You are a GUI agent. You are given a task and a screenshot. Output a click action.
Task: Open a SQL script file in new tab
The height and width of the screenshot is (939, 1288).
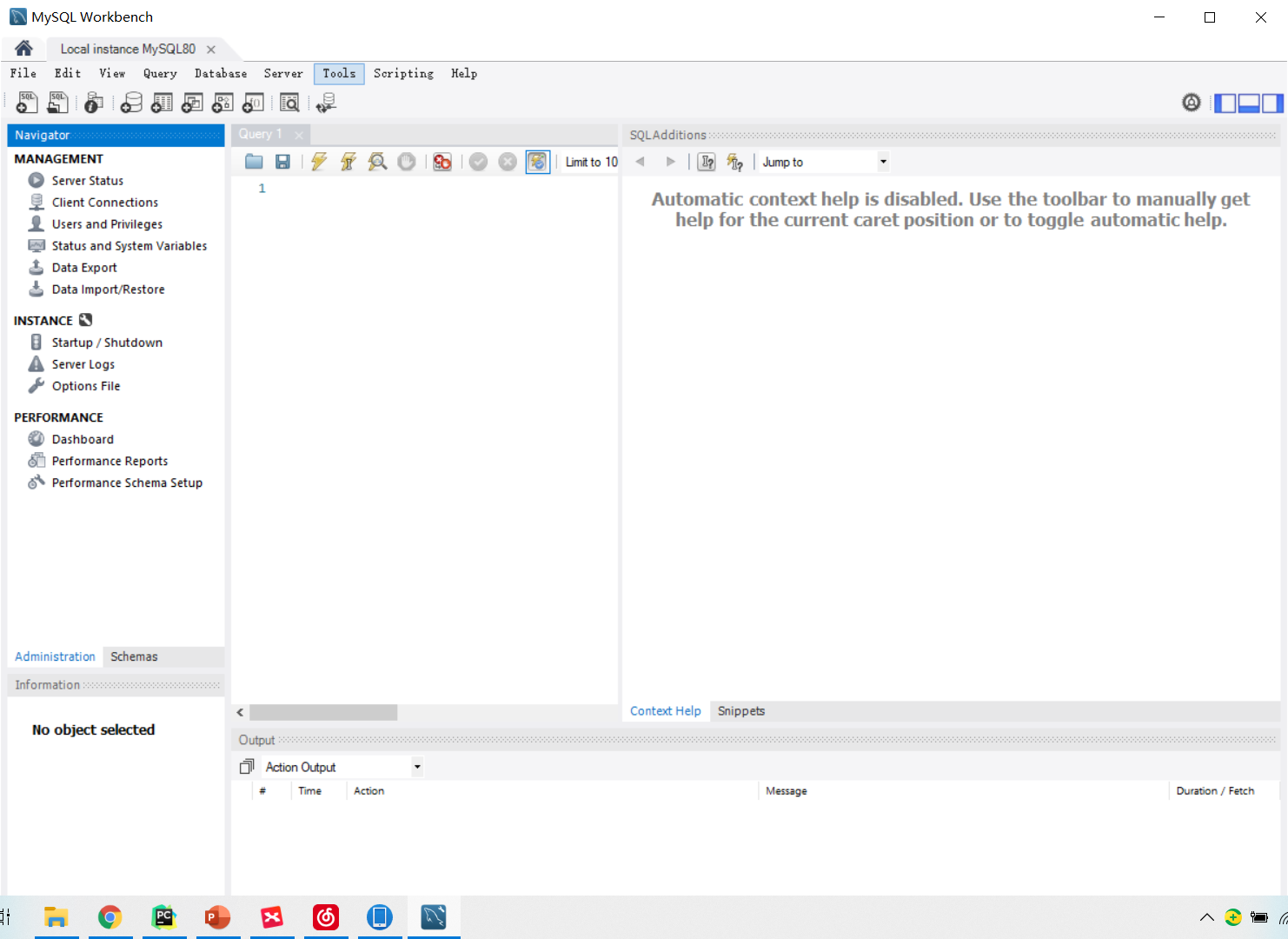click(x=57, y=102)
